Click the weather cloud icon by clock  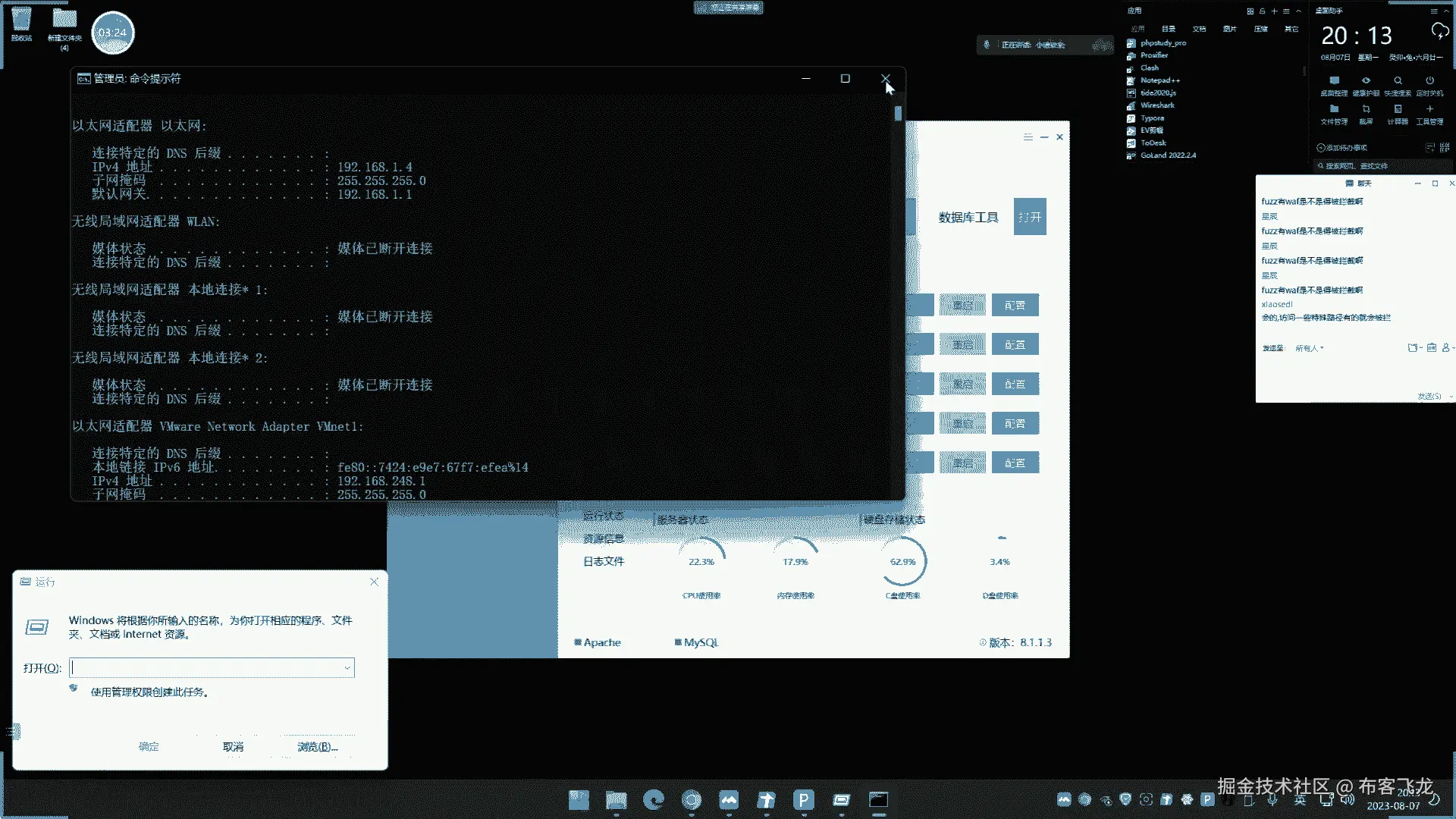1439,32
